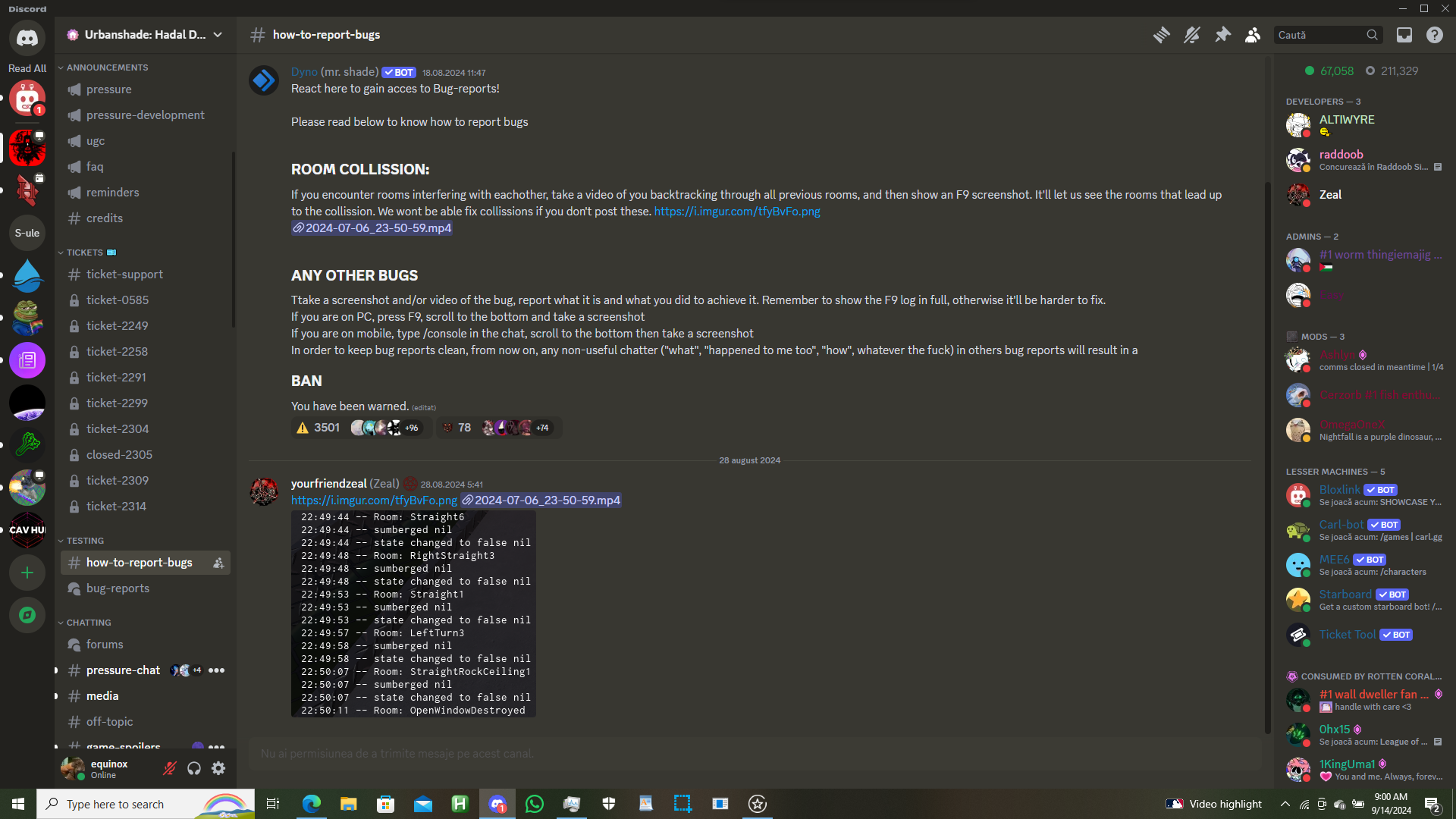Toggle the microphone mute button

coord(170,768)
